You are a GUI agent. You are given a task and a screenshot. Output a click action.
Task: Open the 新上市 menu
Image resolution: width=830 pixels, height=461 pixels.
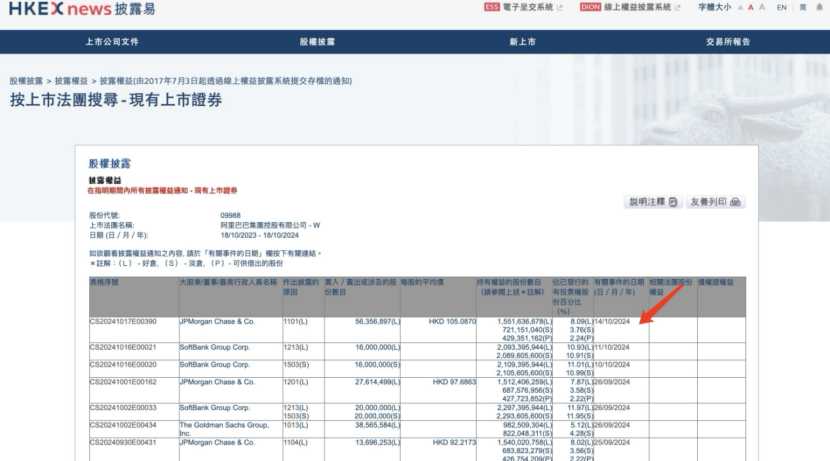[522, 42]
